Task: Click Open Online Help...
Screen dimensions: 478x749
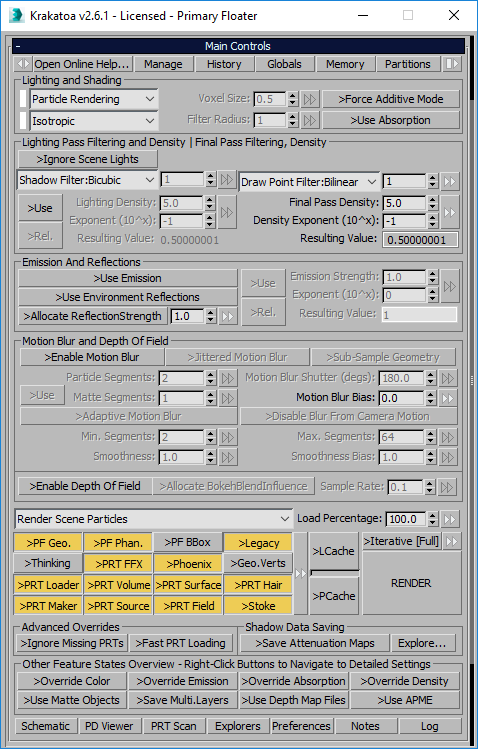Action: pyautogui.click(x=82, y=64)
